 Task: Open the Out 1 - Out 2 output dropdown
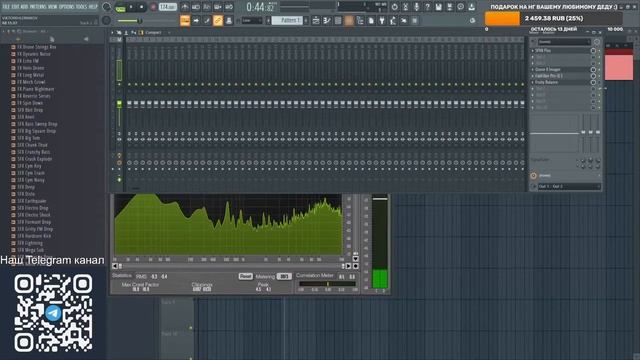tap(569, 187)
